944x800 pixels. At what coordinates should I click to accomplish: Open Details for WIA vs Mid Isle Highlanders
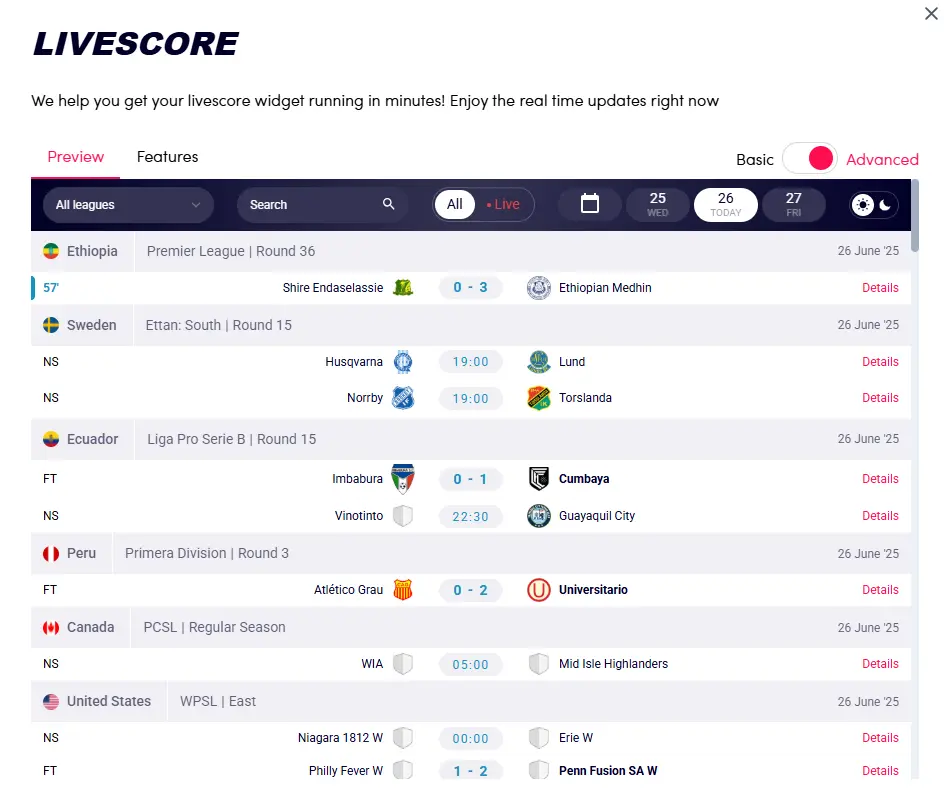880,664
